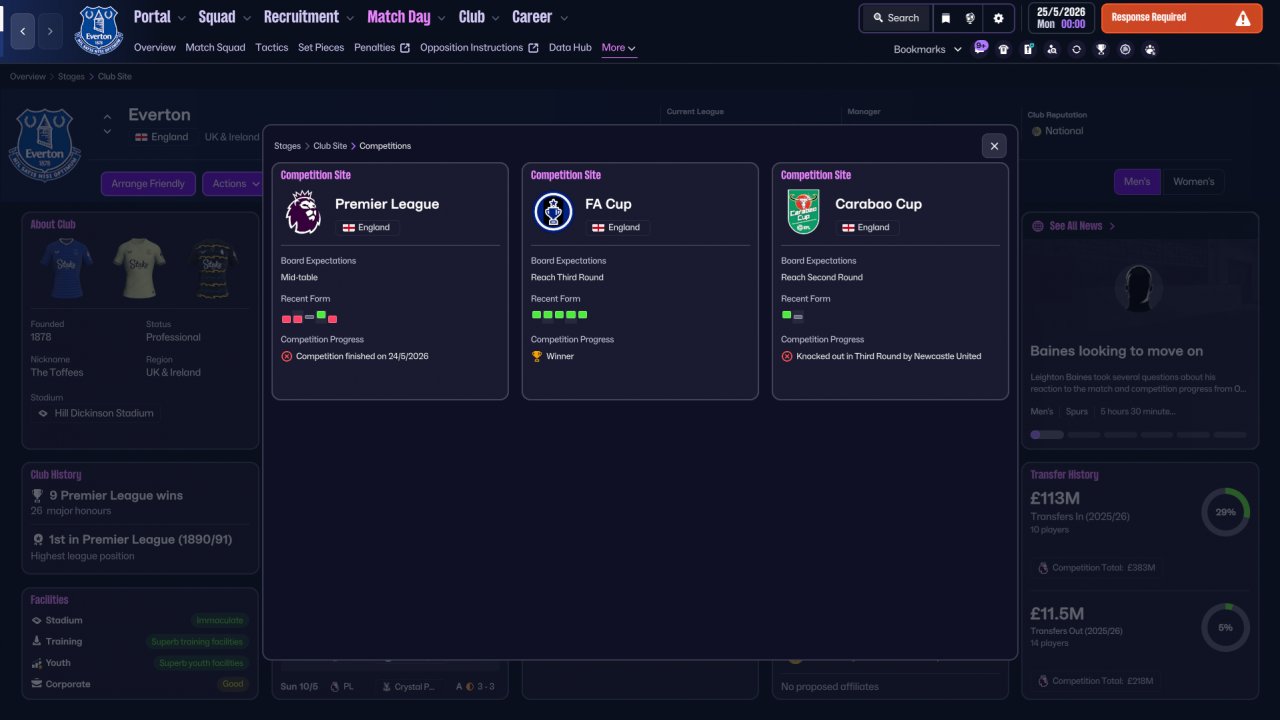Viewport: 1280px width, 720px height.
Task: Click the large Everton badge on club page
Action: [45, 146]
